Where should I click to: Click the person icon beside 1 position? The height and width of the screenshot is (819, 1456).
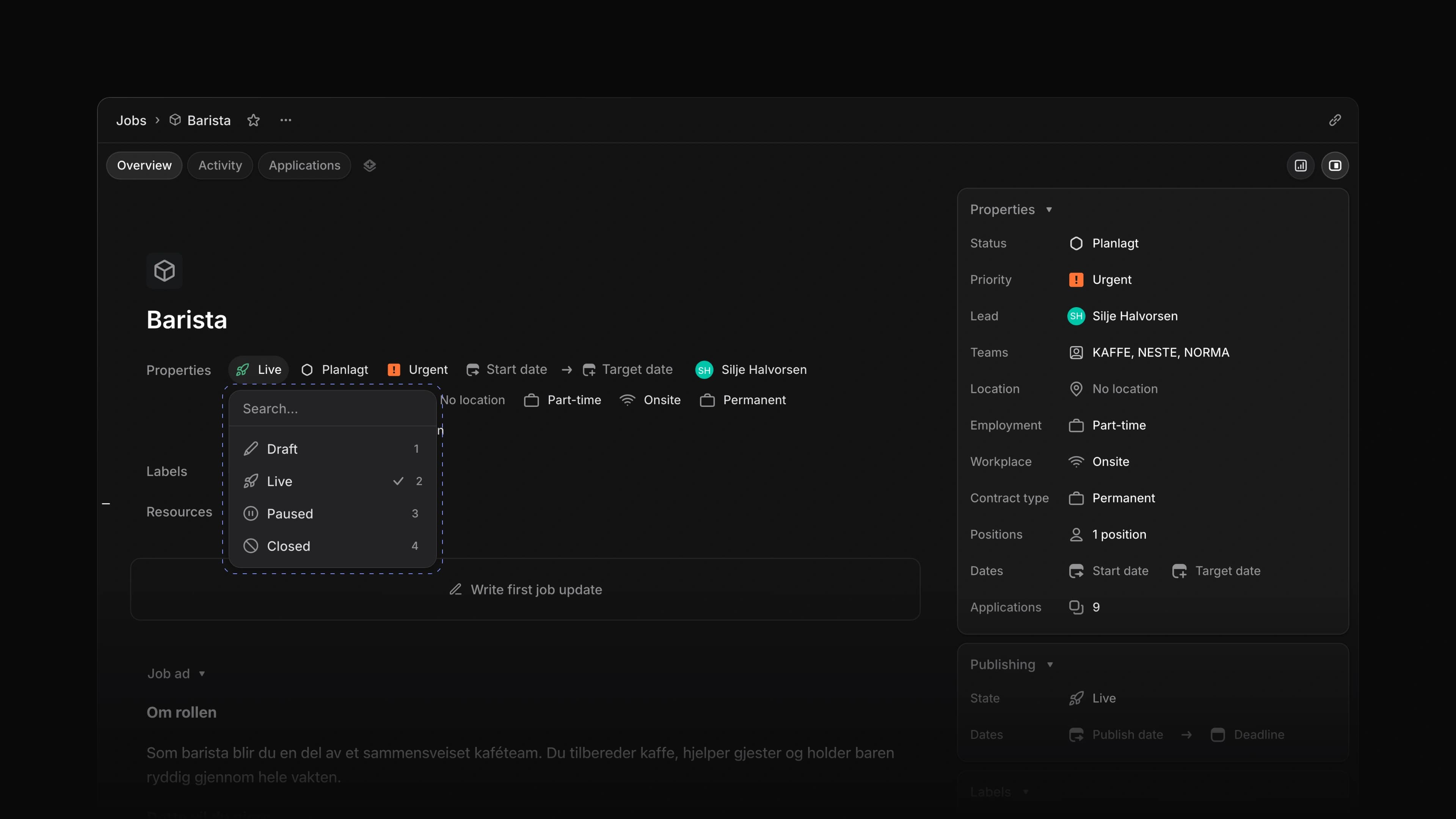1076,535
